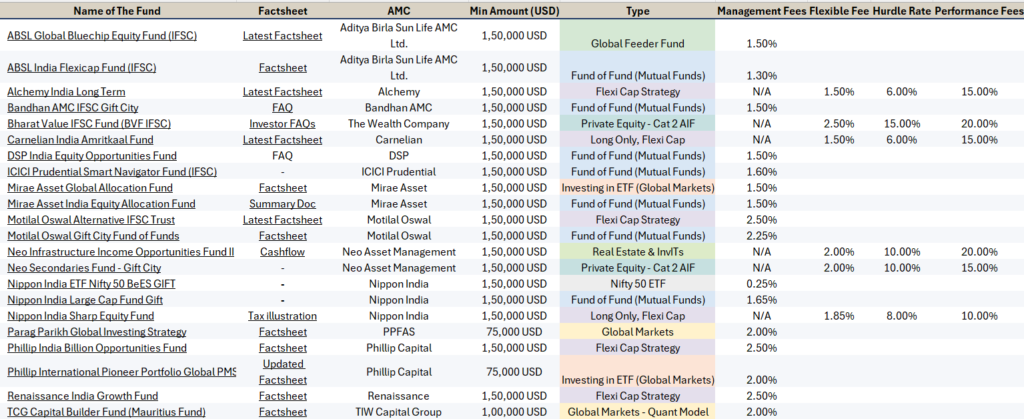The width and height of the screenshot is (1024, 419).
Task: Open Mirae Asset Global Allocation Fund link
Action: [x=89, y=188]
